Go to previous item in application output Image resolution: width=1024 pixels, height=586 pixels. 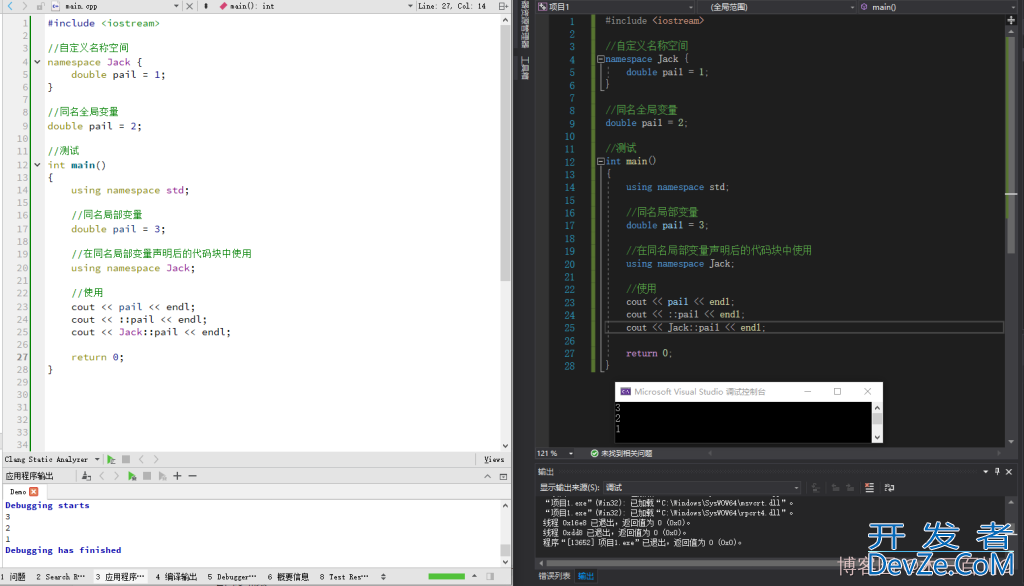102,476
